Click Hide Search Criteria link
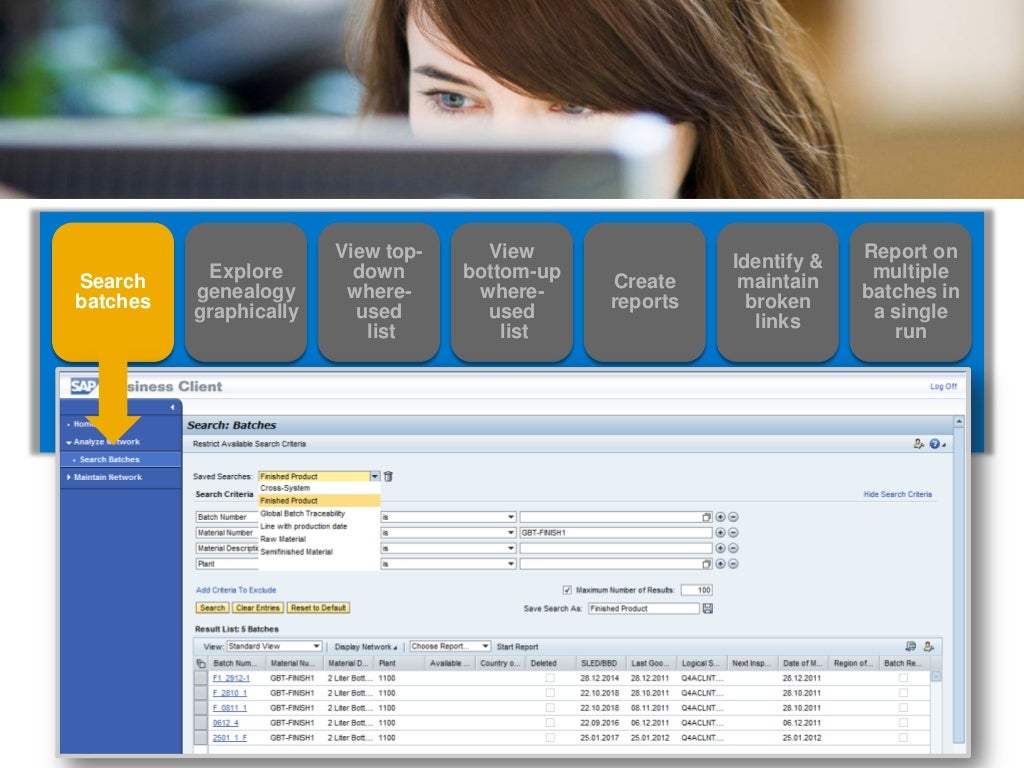The image size is (1024, 768). (x=897, y=494)
